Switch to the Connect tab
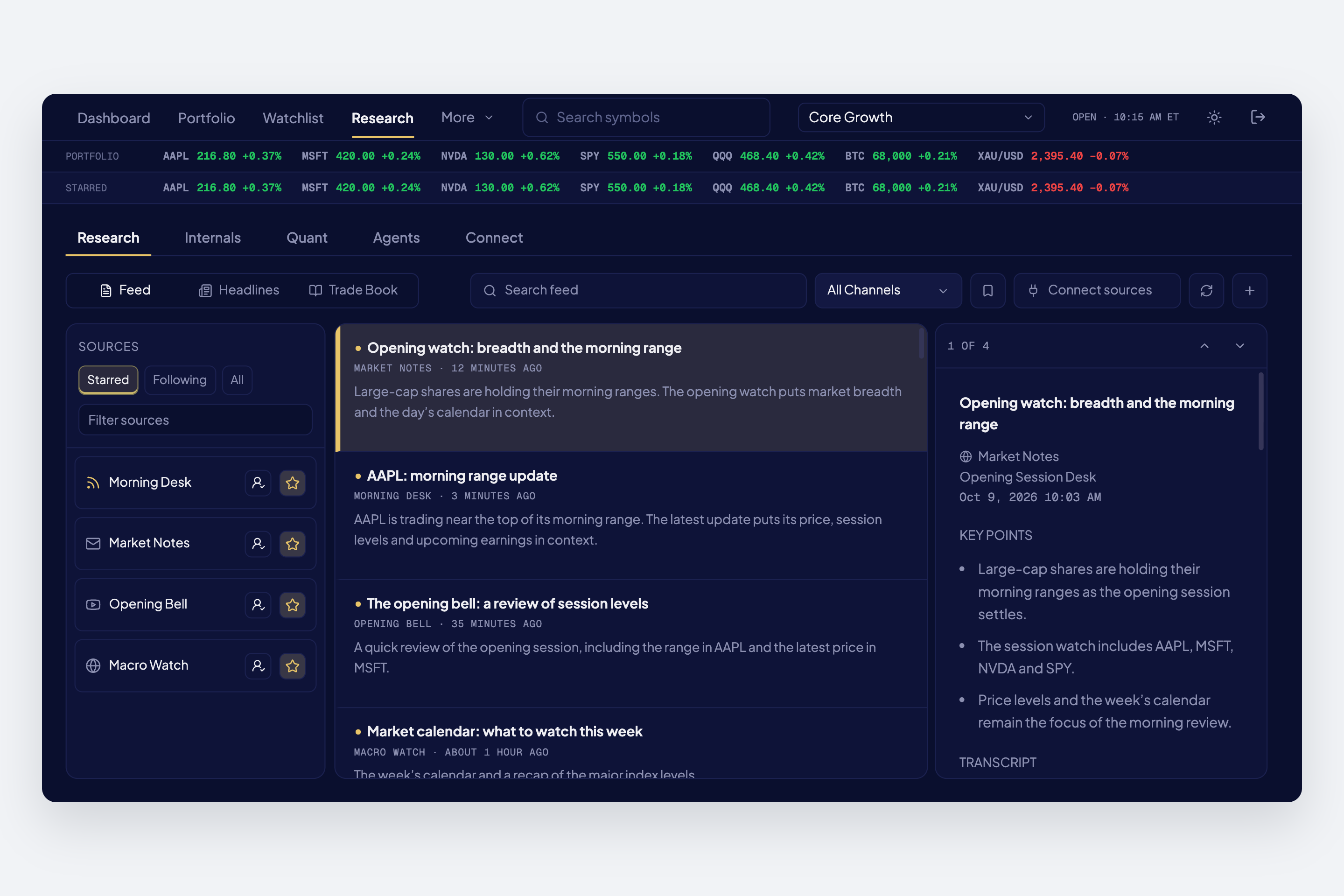 pyautogui.click(x=494, y=238)
